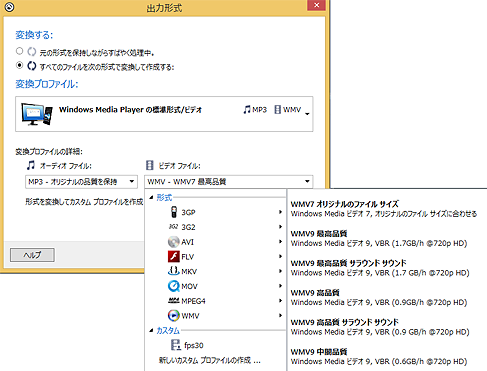487x371 pixels.
Task: Click the MOV QuickTime icon
Action: (174, 286)
